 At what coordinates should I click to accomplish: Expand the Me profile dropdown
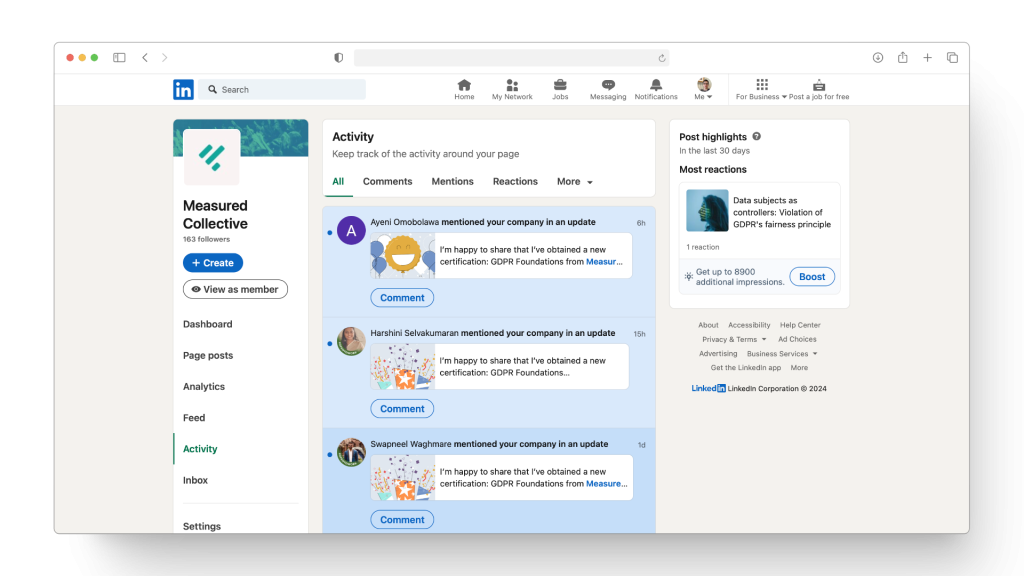704,90
